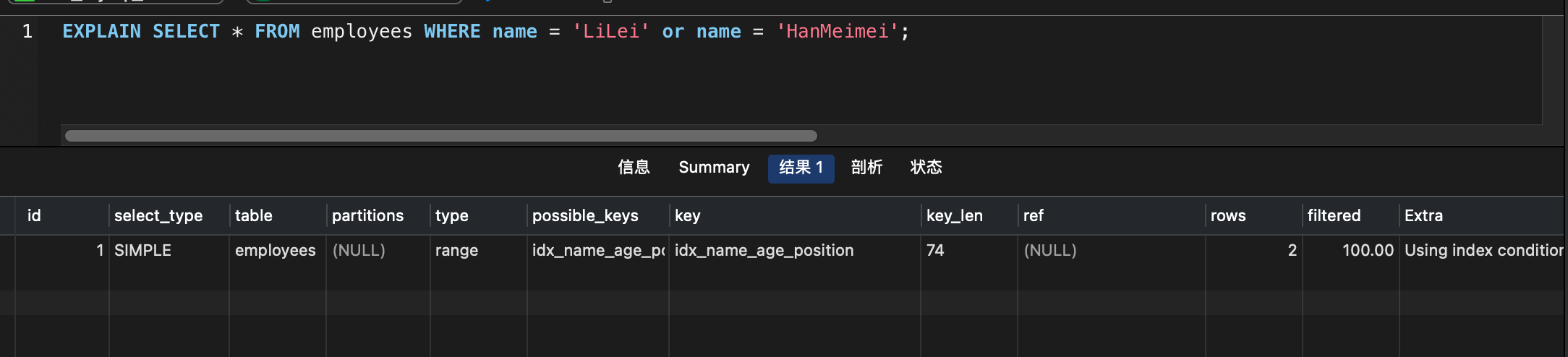Select the employees cell in the table column
1568x357 pixels.
point(275,250)
